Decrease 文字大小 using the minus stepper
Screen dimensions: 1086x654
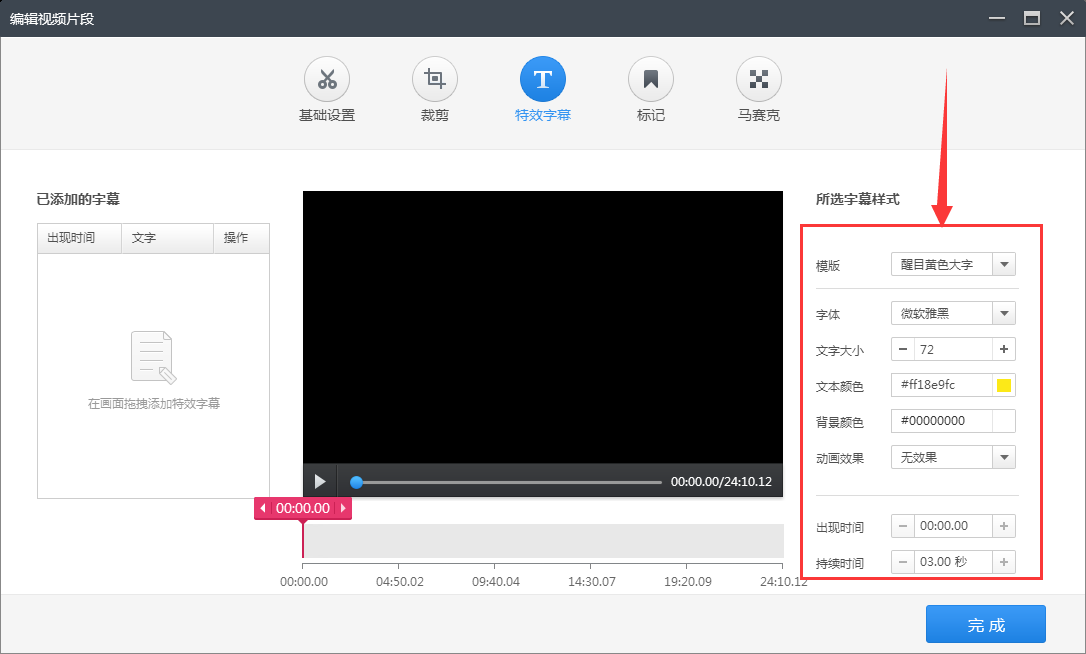(x=901, y=349)
